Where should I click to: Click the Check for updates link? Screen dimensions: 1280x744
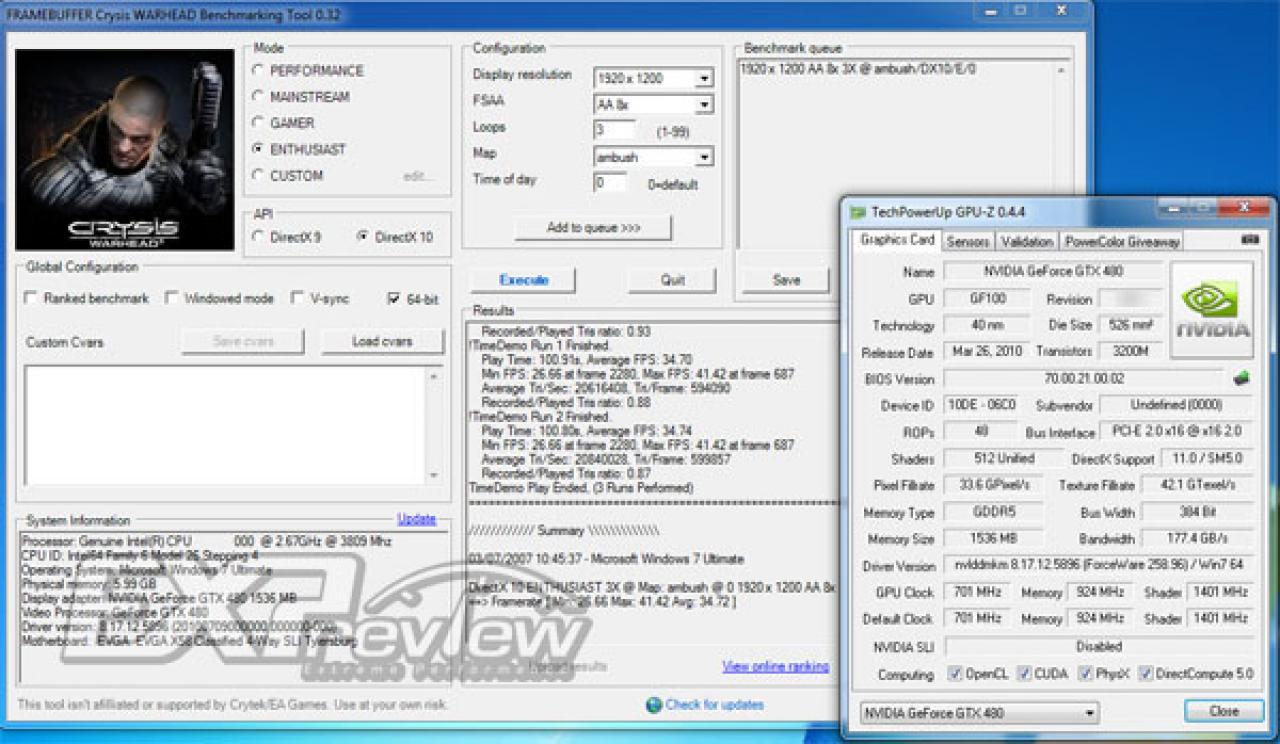tap(714, 705)
